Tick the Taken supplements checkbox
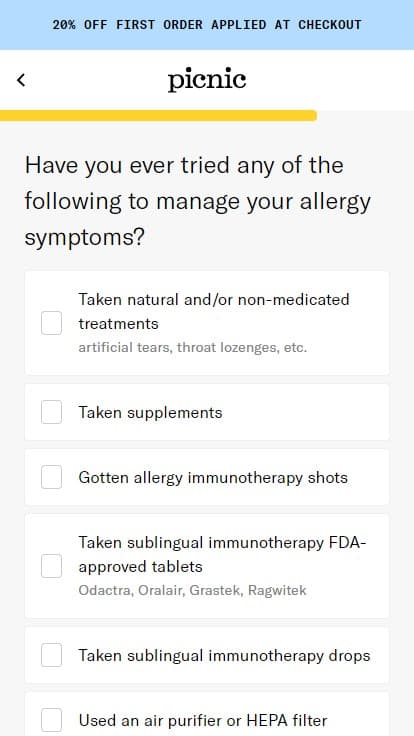The width and height of the screenshot is (414, 736). pyautogui.click(x=51, y=412)
